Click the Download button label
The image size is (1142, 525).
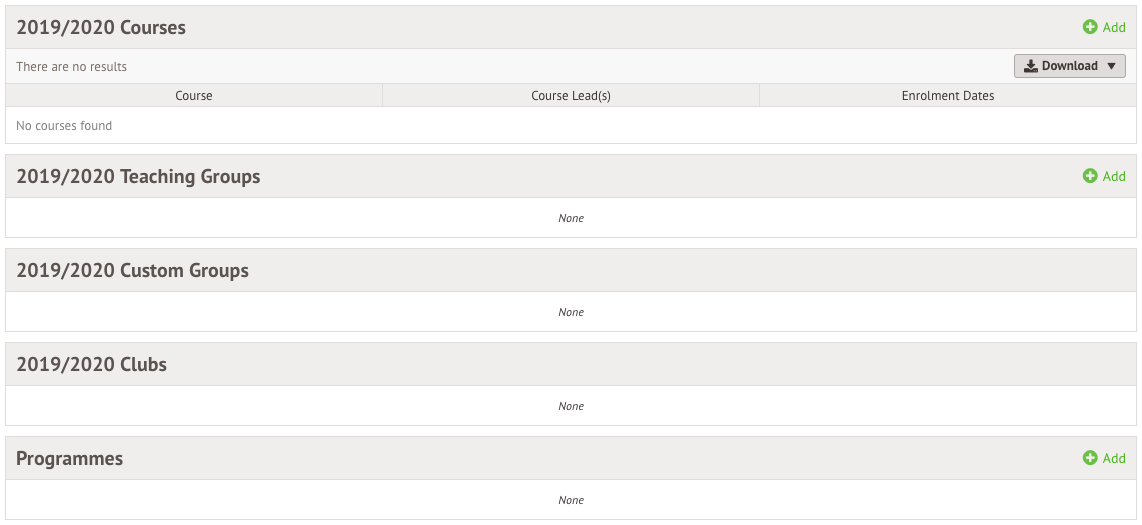[1069, 66]
